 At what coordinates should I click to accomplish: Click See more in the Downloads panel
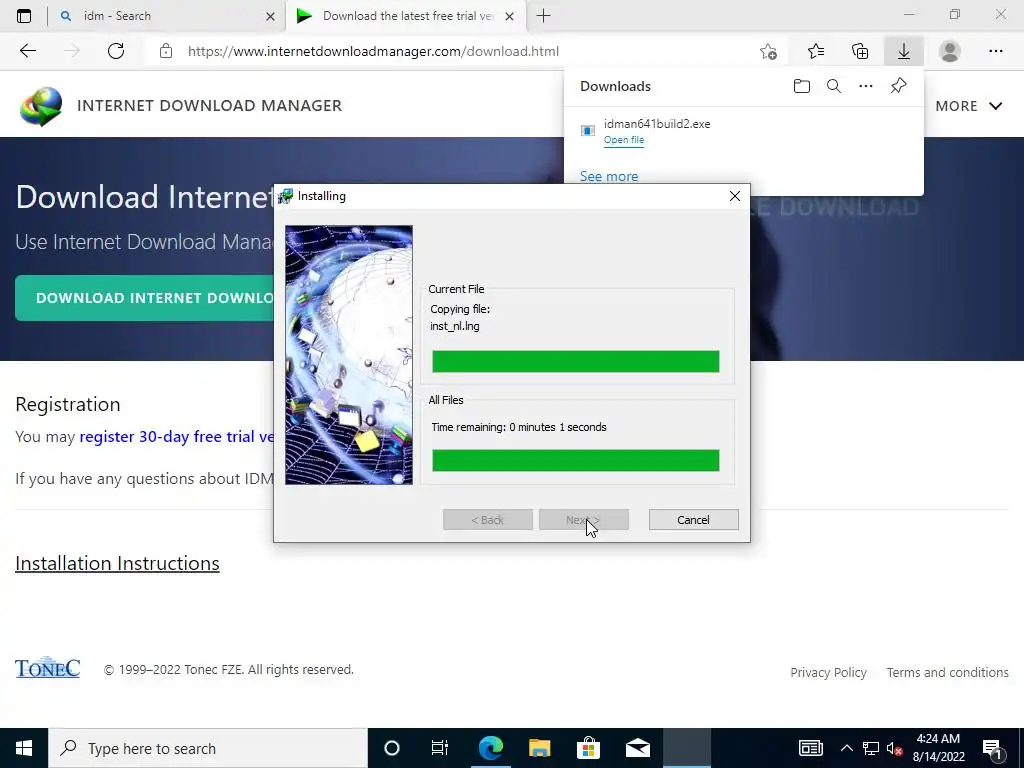(x=609, y=176)
